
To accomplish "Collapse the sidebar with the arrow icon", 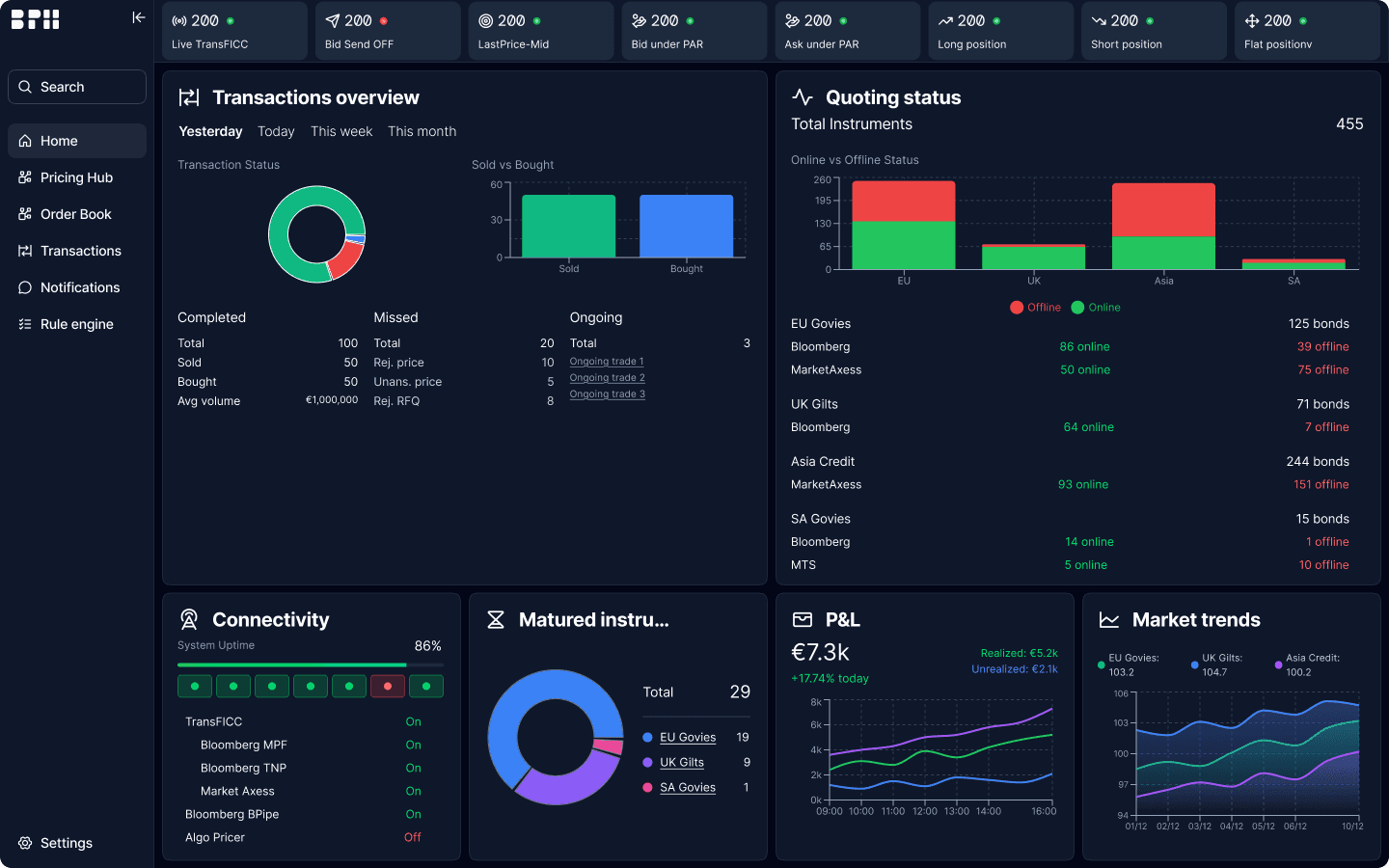I will click(138, 17).
